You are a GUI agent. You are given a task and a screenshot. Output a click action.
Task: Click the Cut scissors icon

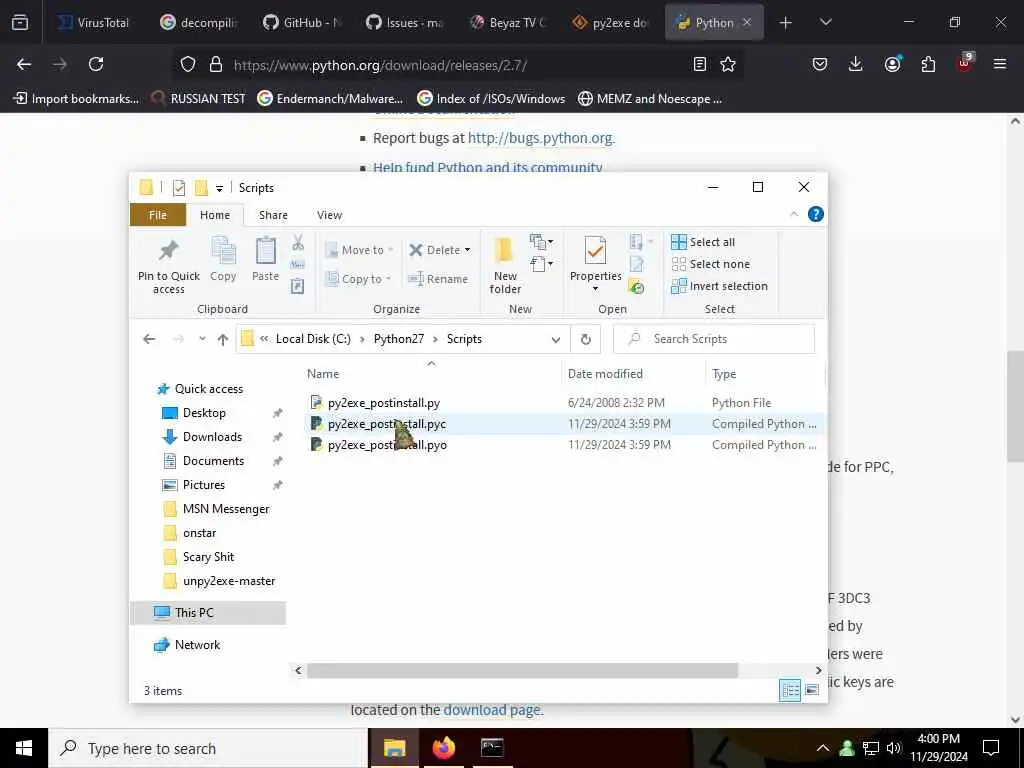pyautogui.click(x=298, y=243)
